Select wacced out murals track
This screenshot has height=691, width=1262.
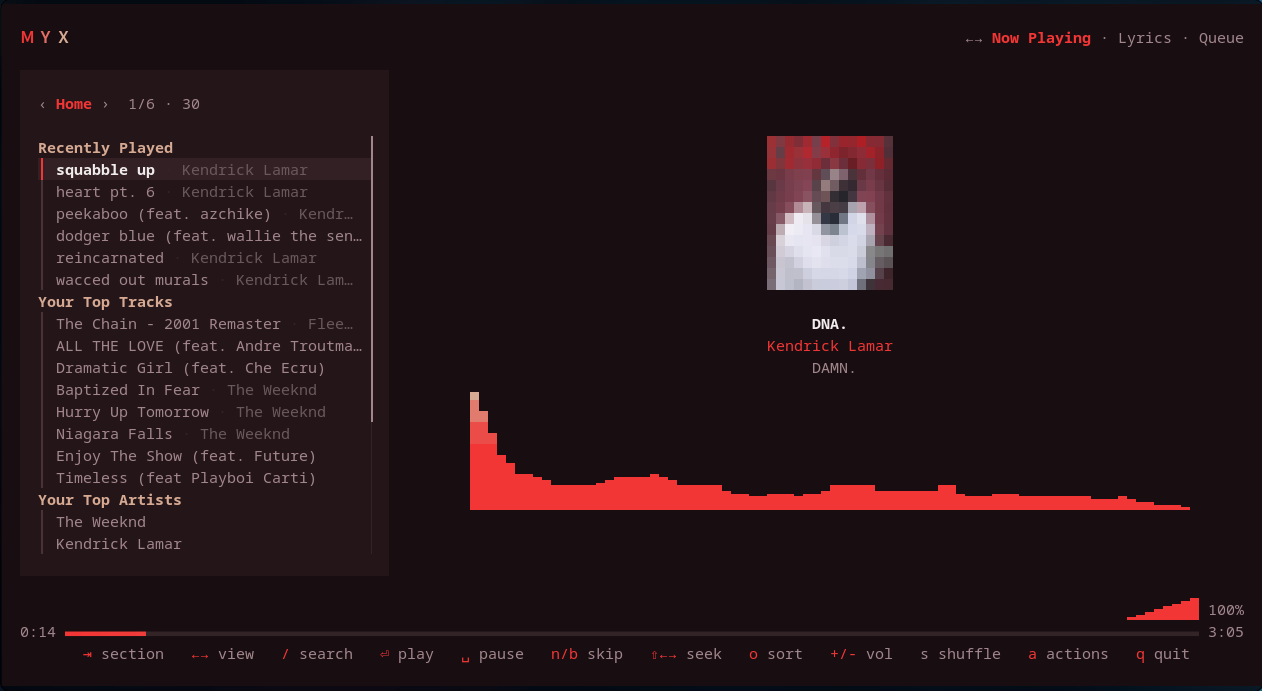click(206, 280)
